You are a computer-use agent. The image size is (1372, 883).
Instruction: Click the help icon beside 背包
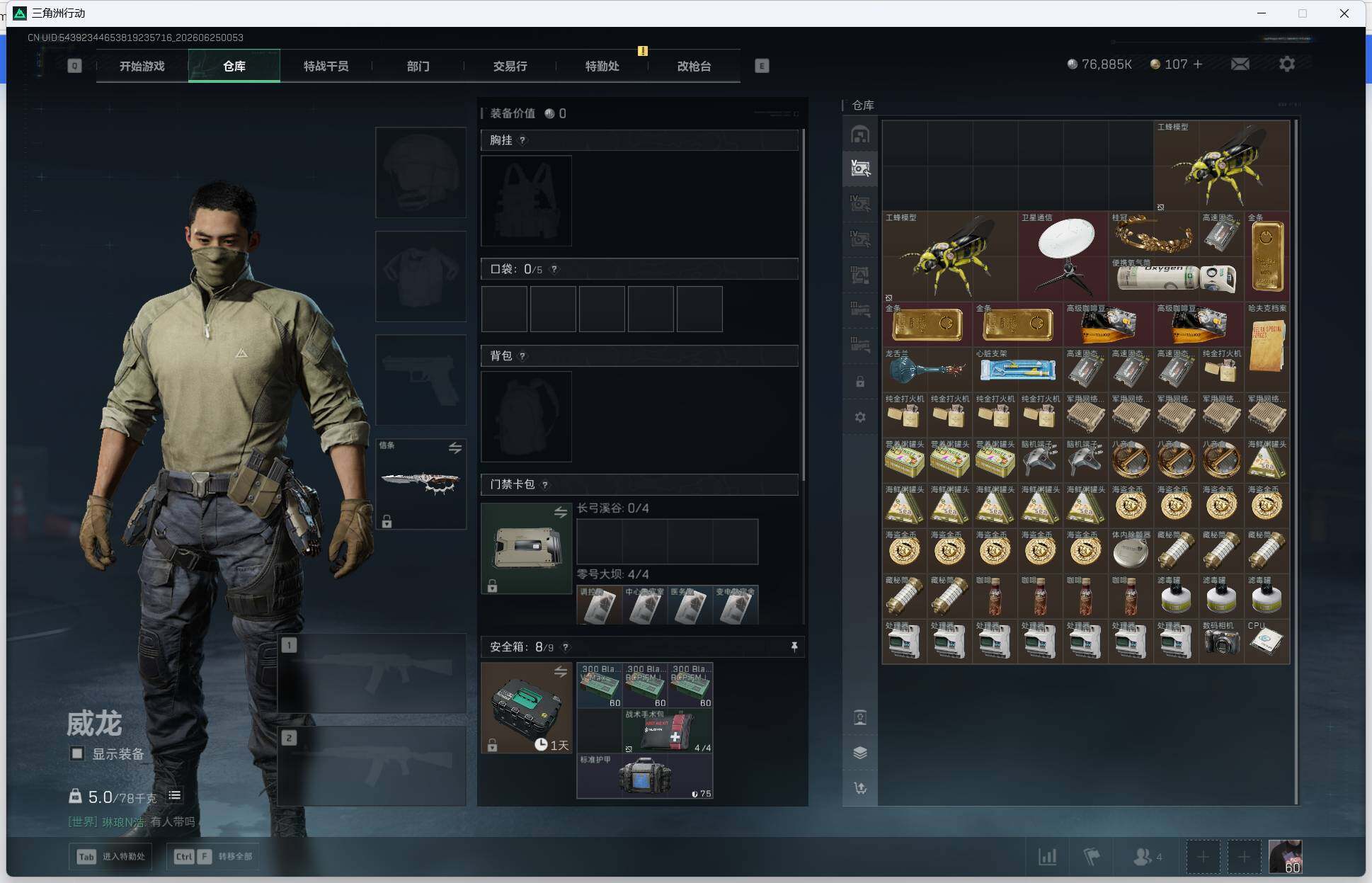click(x=522, y=355)
